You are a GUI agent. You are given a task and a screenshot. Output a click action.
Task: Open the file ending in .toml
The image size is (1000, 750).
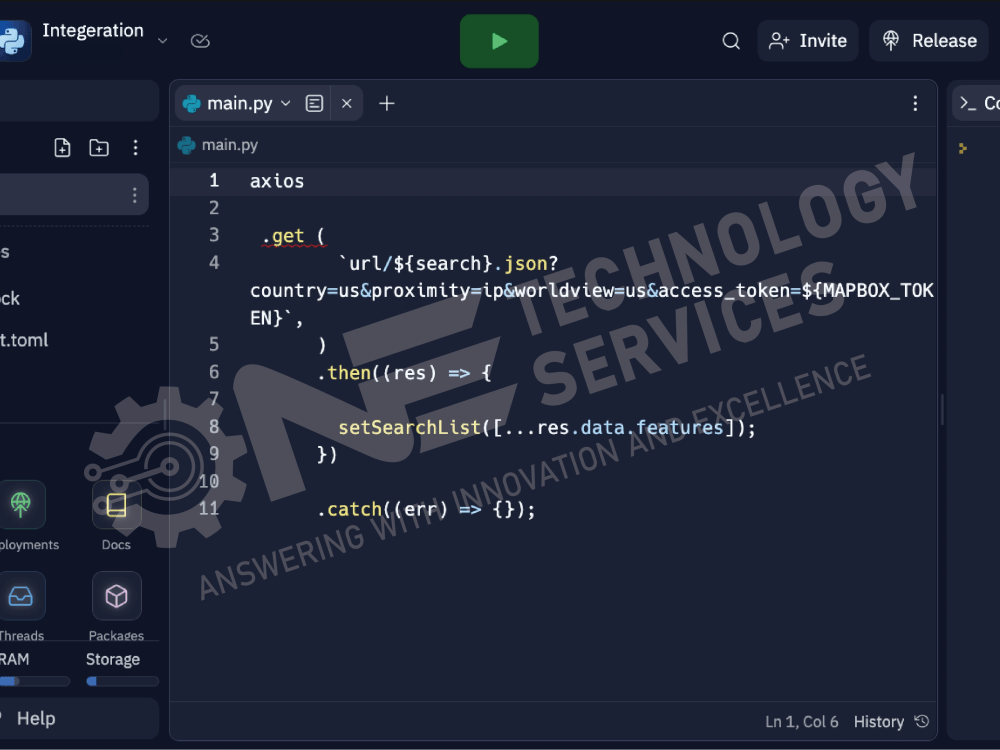pyautogui.click(x=24, y=340)
